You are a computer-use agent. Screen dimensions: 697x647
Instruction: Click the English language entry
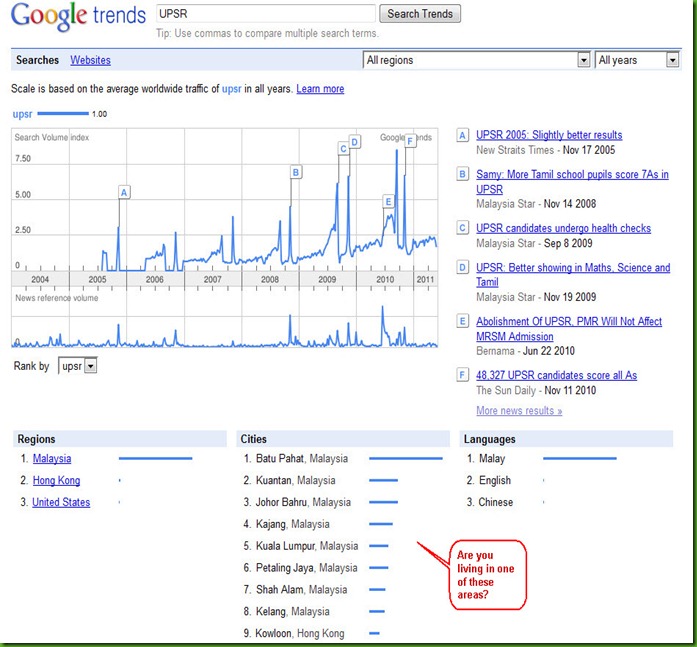coord(495,480)
